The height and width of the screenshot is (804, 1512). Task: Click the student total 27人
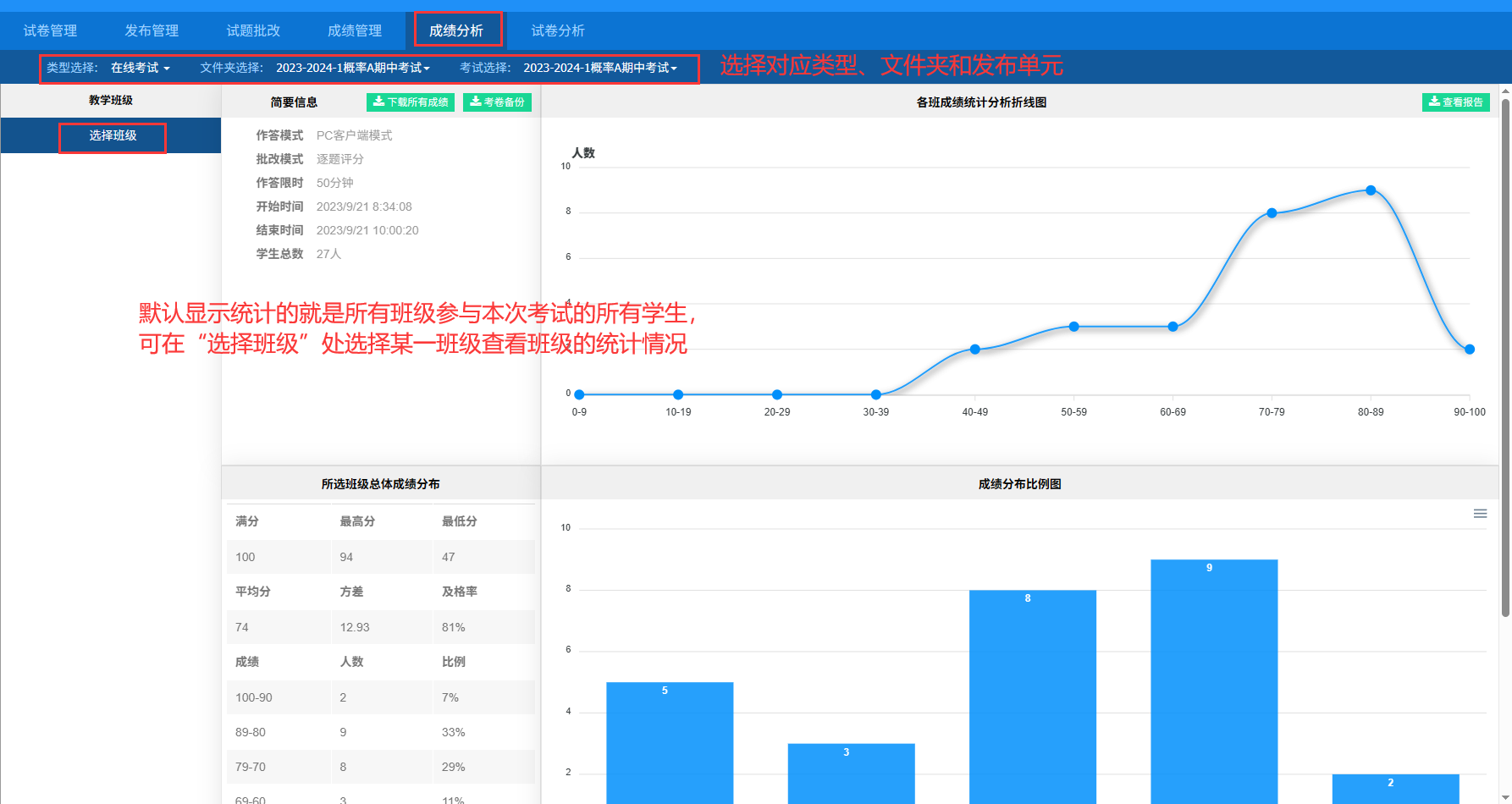[328, 254]
